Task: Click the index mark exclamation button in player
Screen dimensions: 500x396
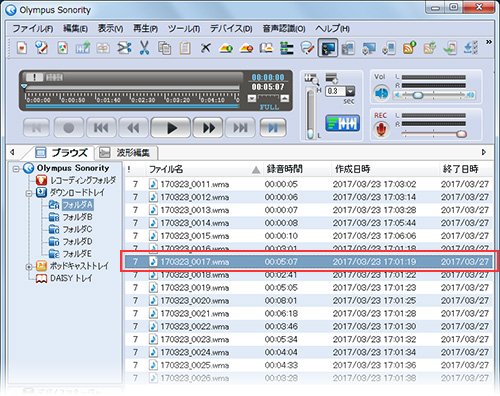Action: (x=34, y=77)
